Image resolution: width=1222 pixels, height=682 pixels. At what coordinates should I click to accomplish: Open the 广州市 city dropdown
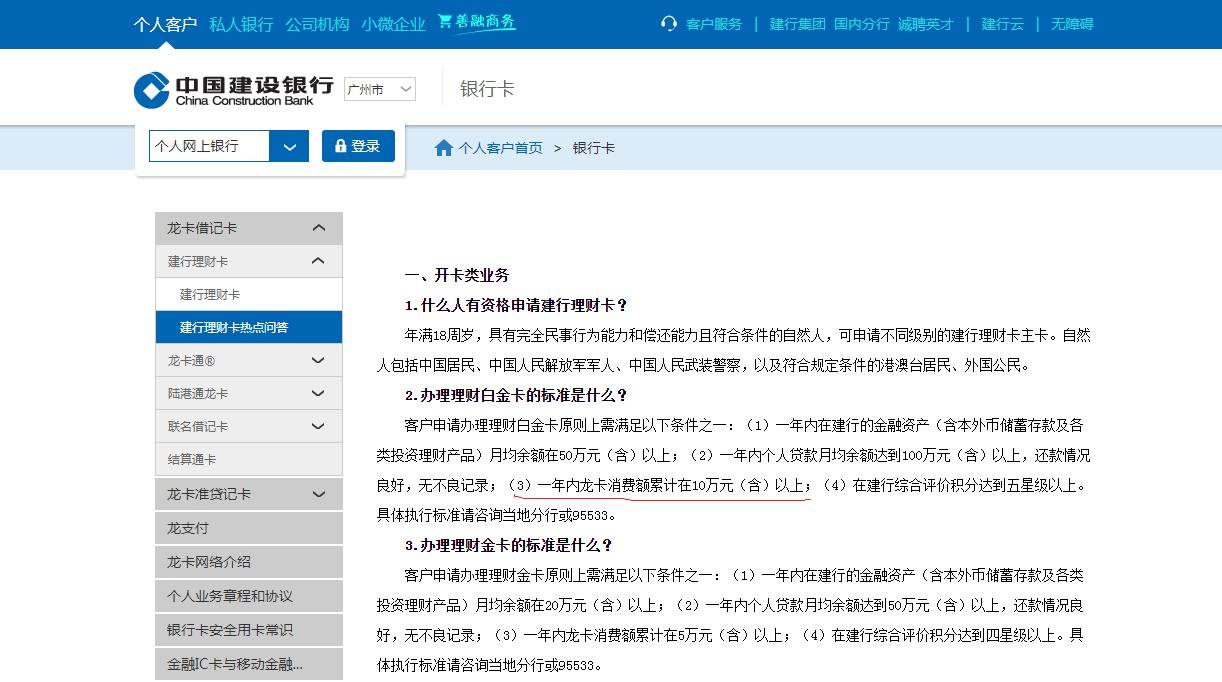(380, 89)
